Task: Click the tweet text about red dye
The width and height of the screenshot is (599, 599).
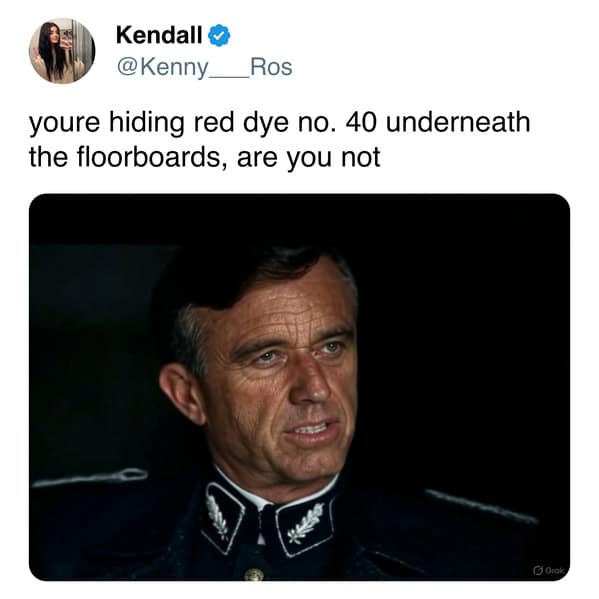Action: [x=280, y=139]
